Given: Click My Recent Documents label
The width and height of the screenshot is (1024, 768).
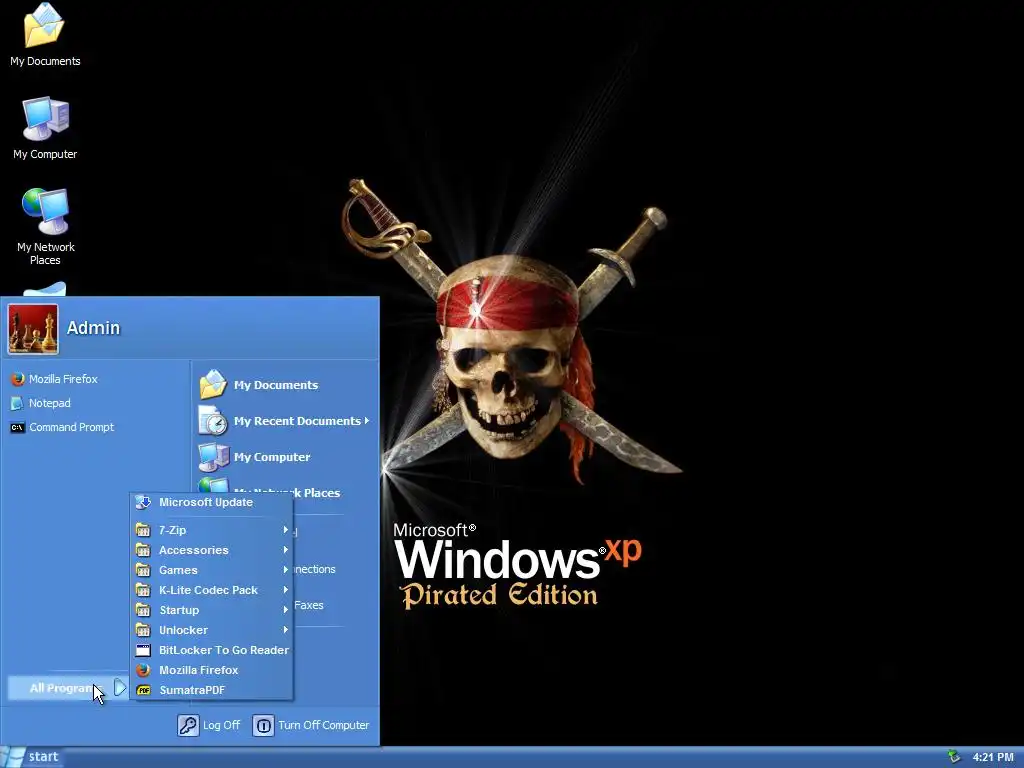Looking at the screenshot, I should coord(297,421).
